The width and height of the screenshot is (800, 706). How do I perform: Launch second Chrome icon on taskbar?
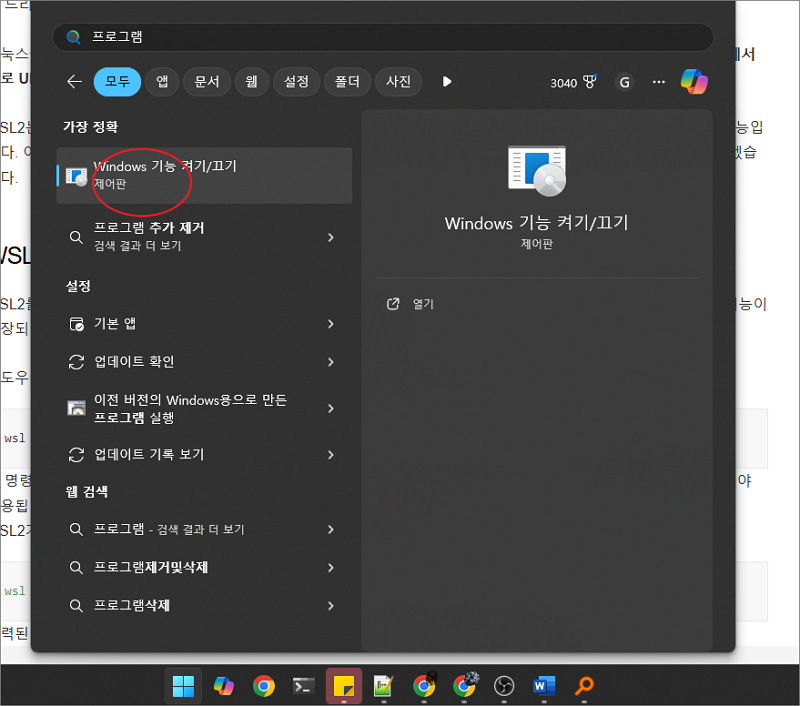click(x=424, y=686)
